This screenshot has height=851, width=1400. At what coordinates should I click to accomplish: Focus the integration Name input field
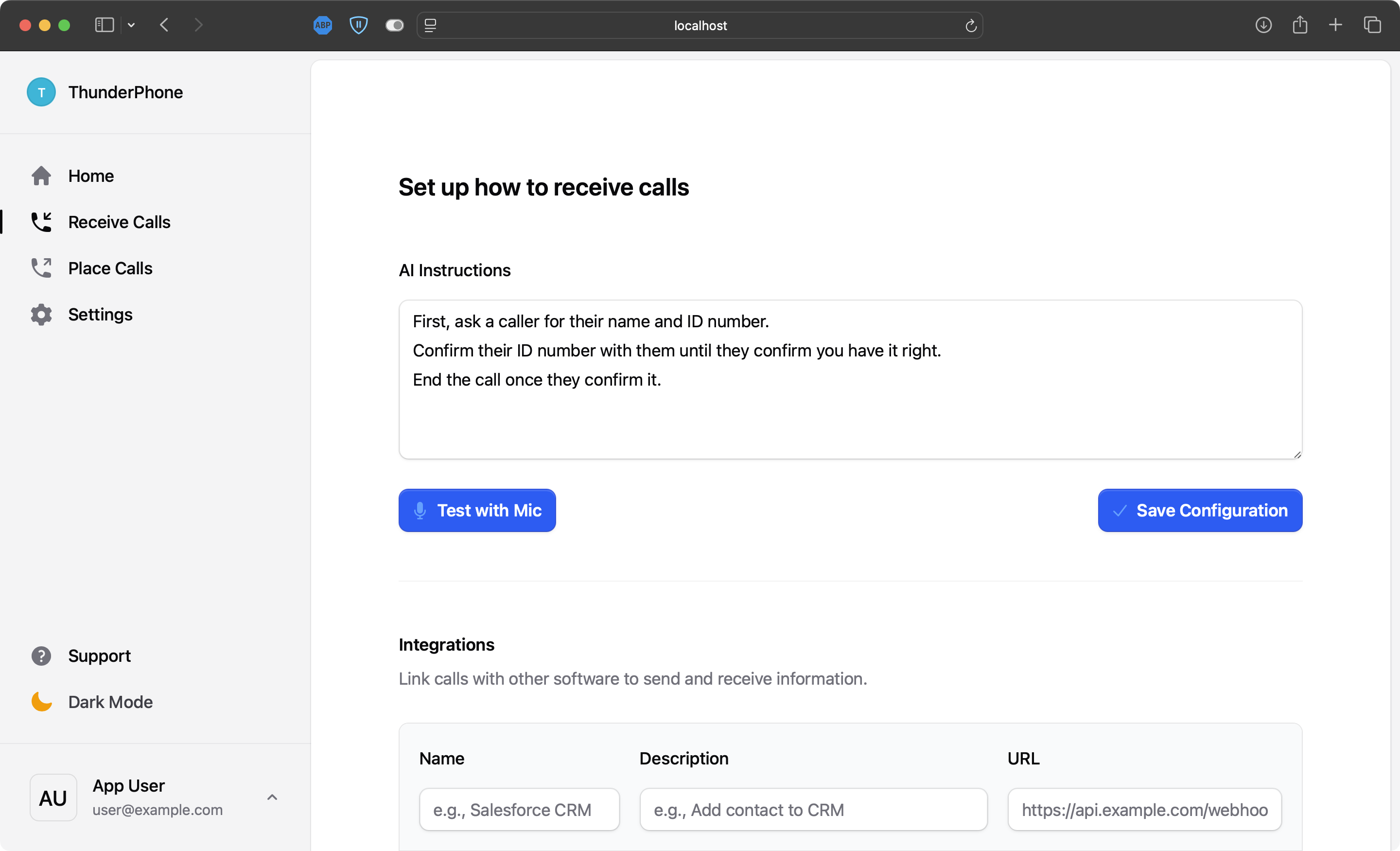pos(519,809)
